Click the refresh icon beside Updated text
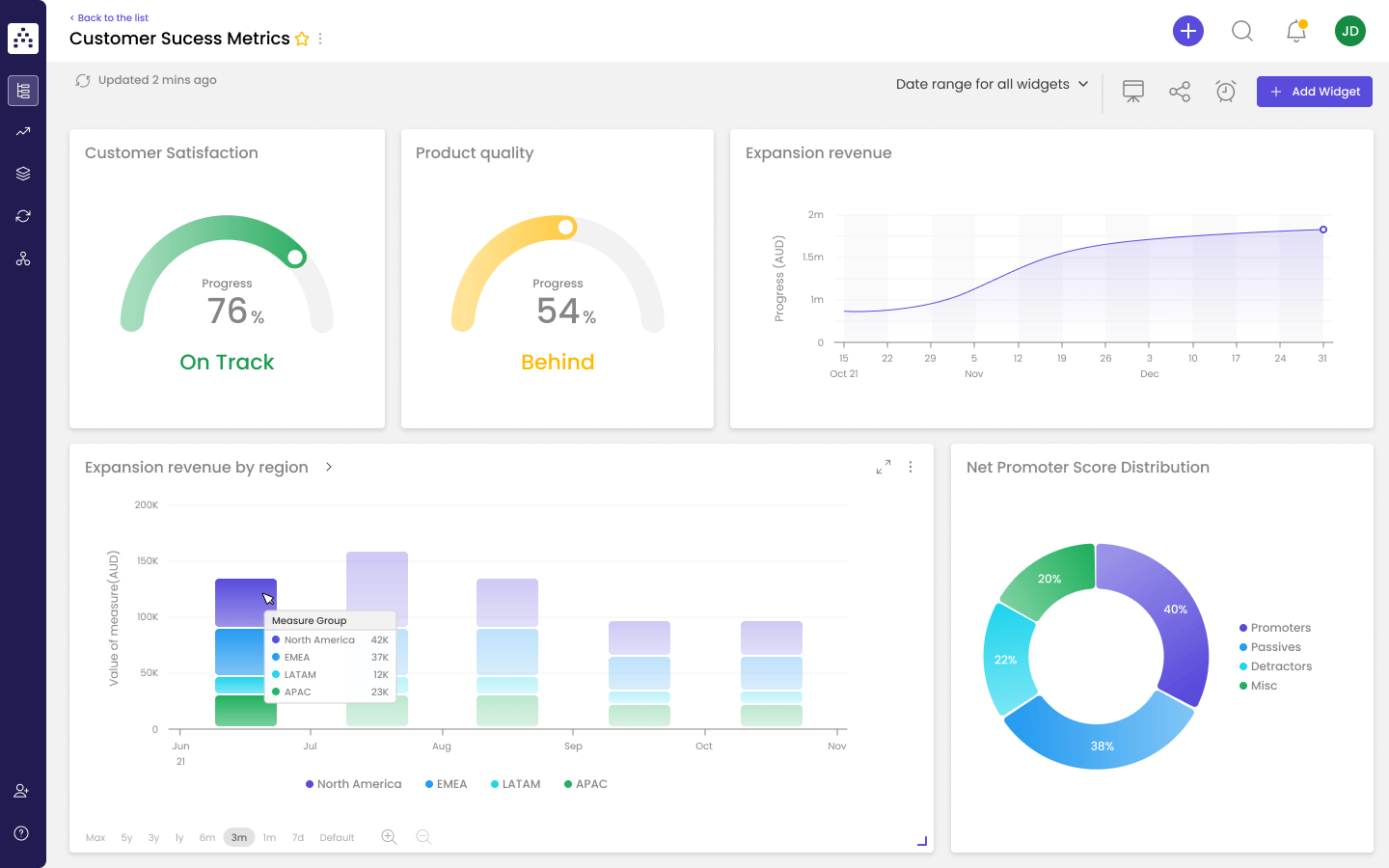Screen dimensions: 1389x868 point(83,81)
